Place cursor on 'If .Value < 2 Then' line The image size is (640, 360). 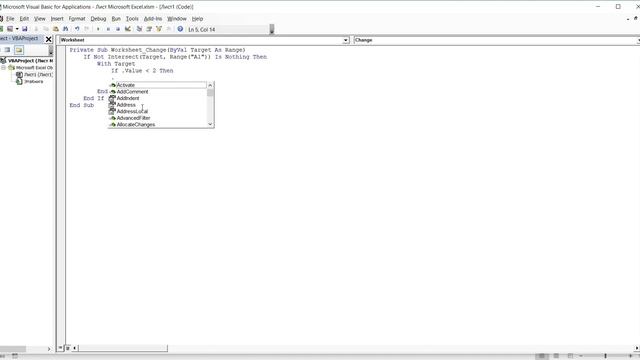142,71
